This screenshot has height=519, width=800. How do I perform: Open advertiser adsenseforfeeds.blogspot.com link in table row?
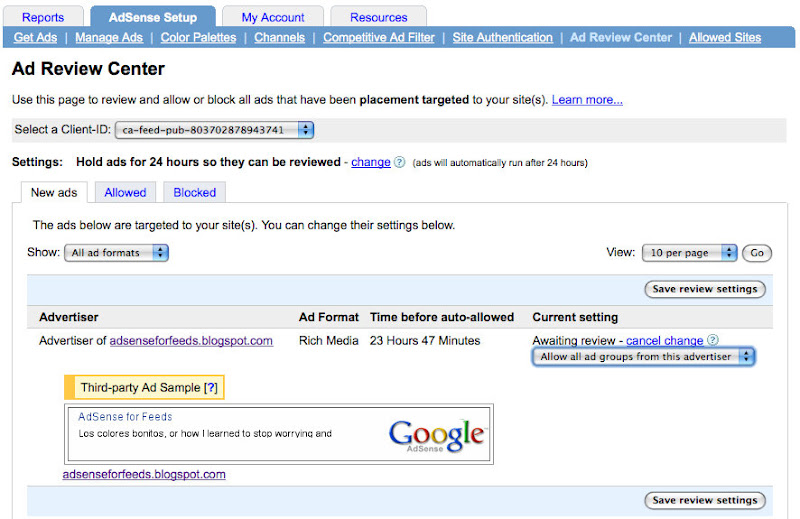click(x=191, y=340)
